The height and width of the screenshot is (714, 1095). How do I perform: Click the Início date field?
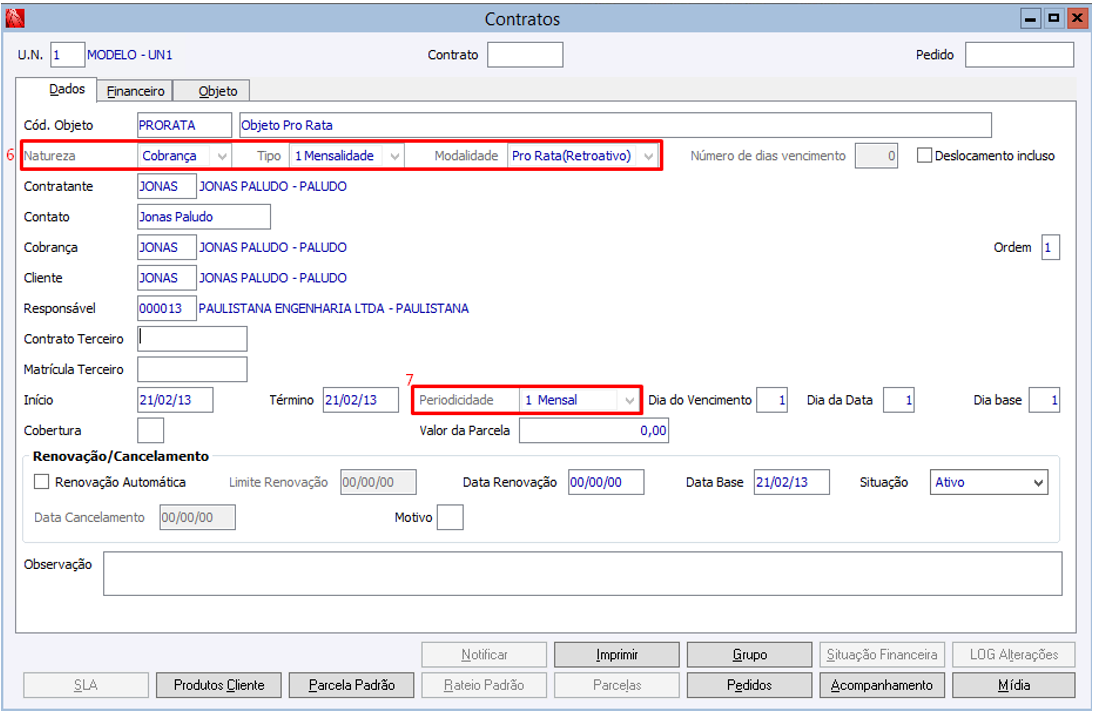175,400
